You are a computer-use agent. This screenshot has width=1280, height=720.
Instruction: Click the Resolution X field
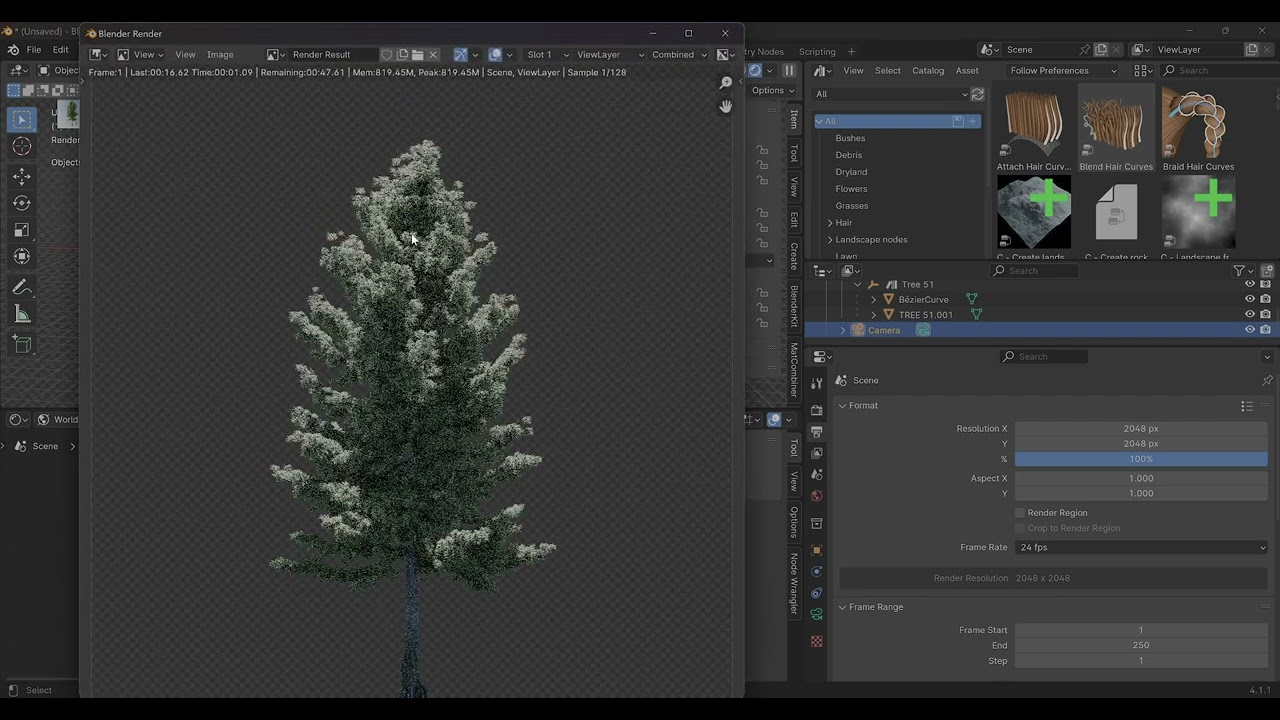pos(1141,429)
